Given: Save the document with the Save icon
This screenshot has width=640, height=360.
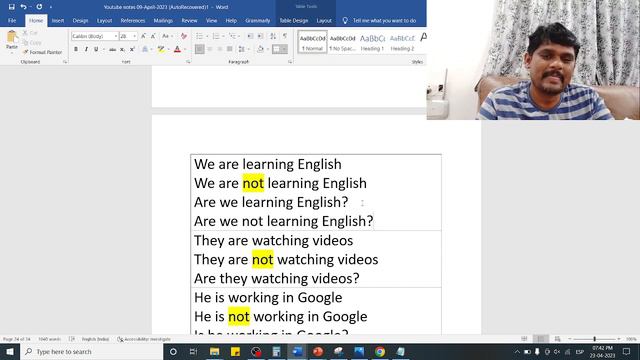Looking at the screenshot, I should tap(11, 7).
